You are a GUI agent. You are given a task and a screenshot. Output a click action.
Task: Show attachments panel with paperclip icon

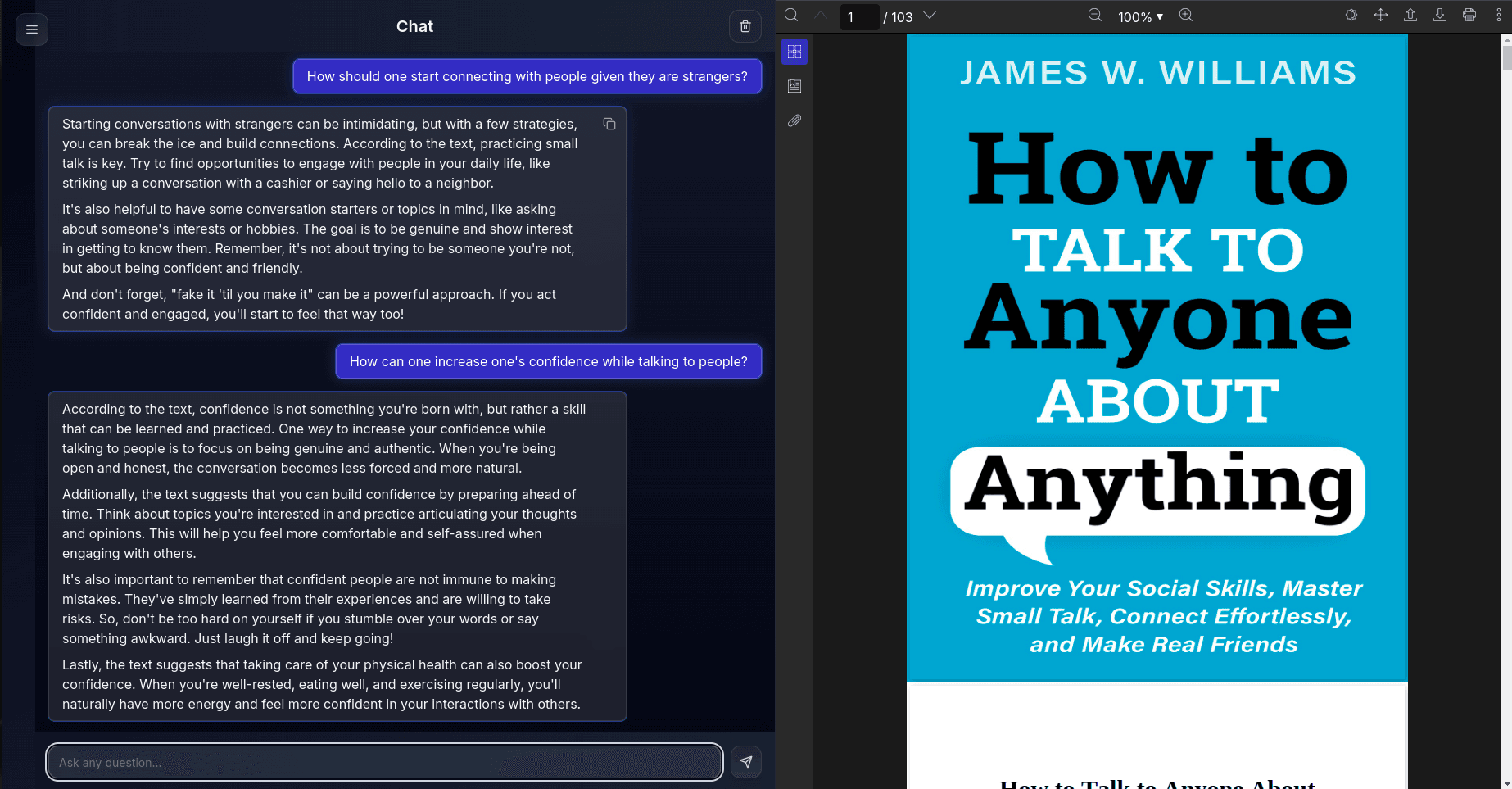[x=794, y=120]
